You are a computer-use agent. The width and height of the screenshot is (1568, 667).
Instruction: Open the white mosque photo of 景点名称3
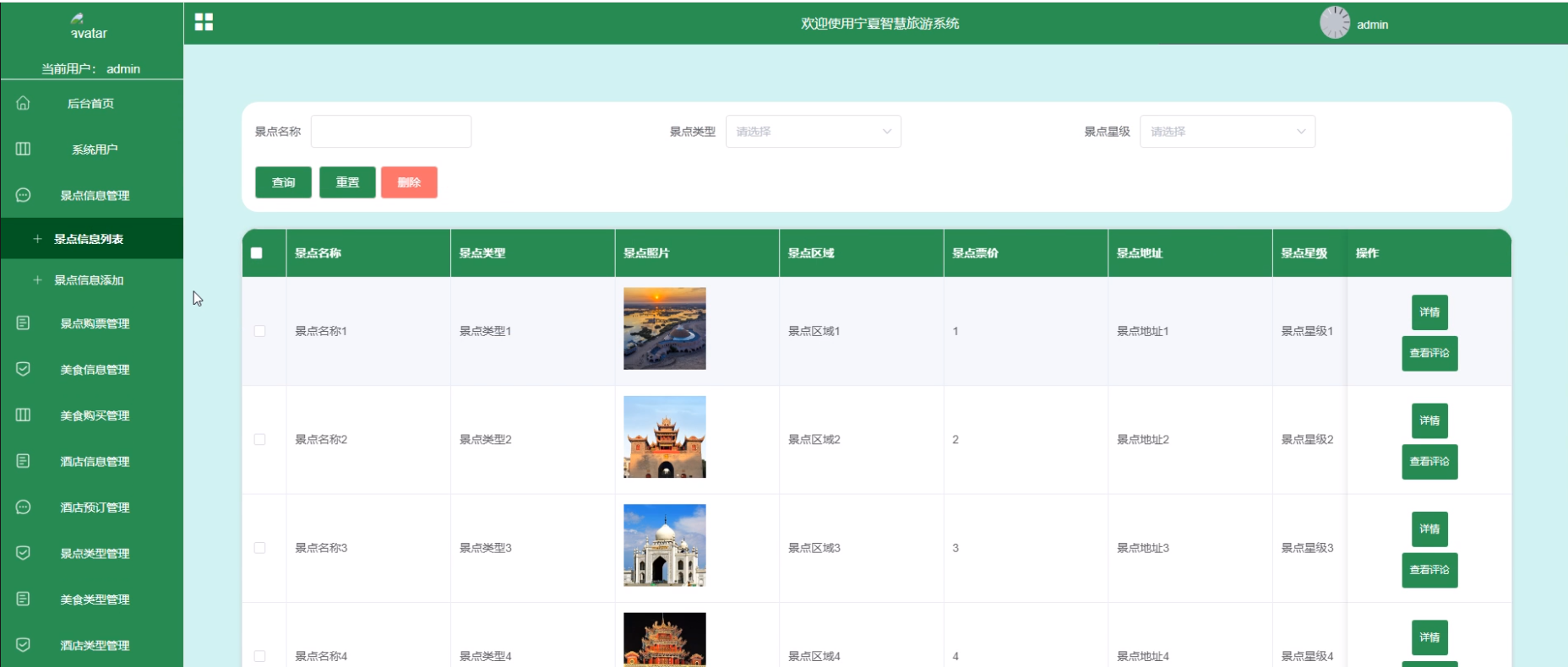coord(665,545)
